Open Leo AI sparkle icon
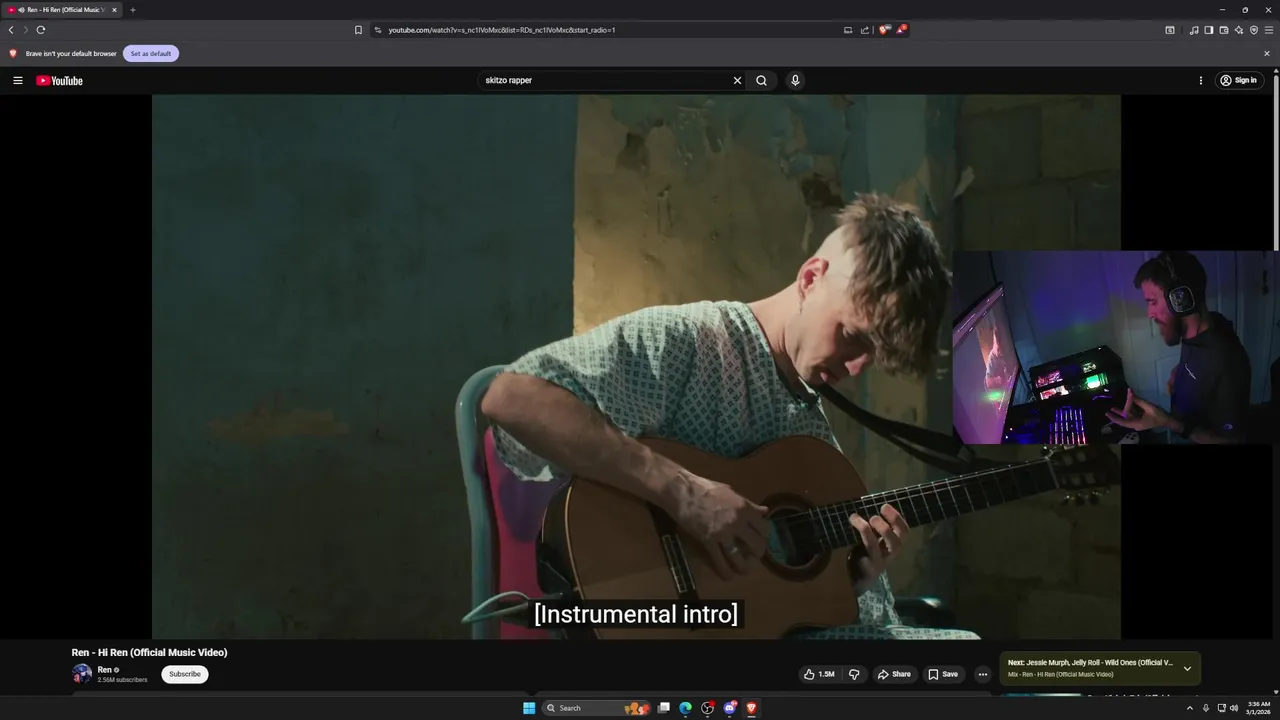The image size is (1280, 720). (1239, 30)
